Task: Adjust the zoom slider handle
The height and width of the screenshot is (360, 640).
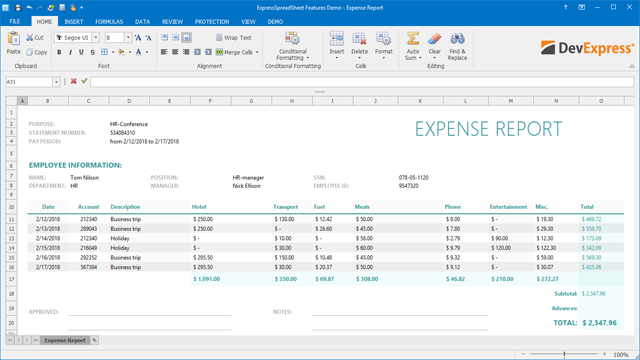Action: tap(564, 354)
